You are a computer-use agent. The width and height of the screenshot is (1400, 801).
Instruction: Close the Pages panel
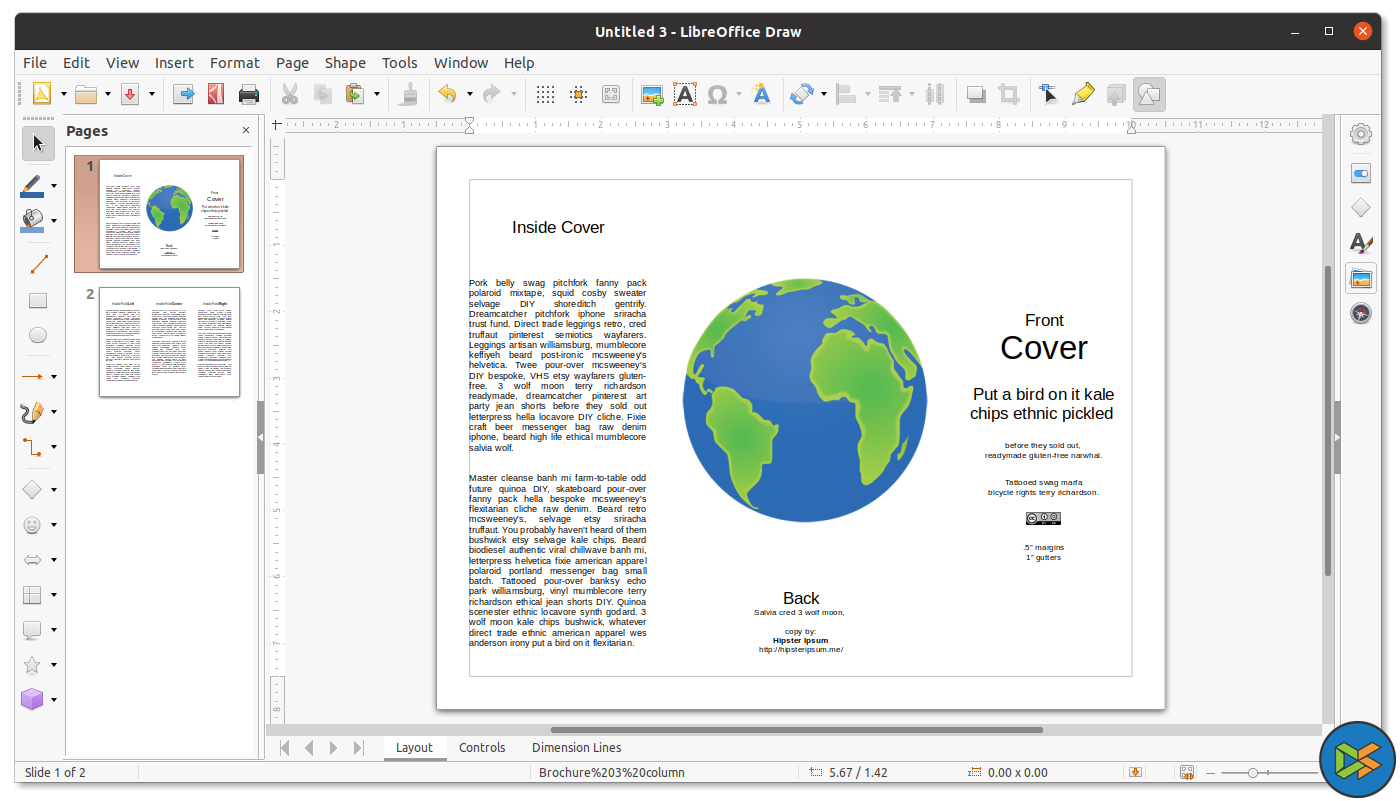(246, 130)
